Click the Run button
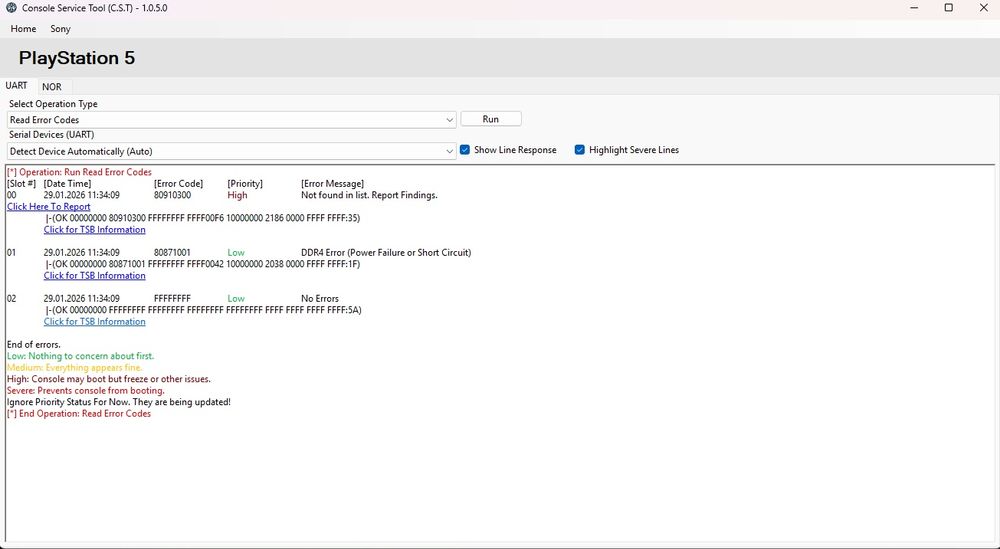Image resolution: width=1000 pixels, height=549 pixels. click(x=490, y=119)
